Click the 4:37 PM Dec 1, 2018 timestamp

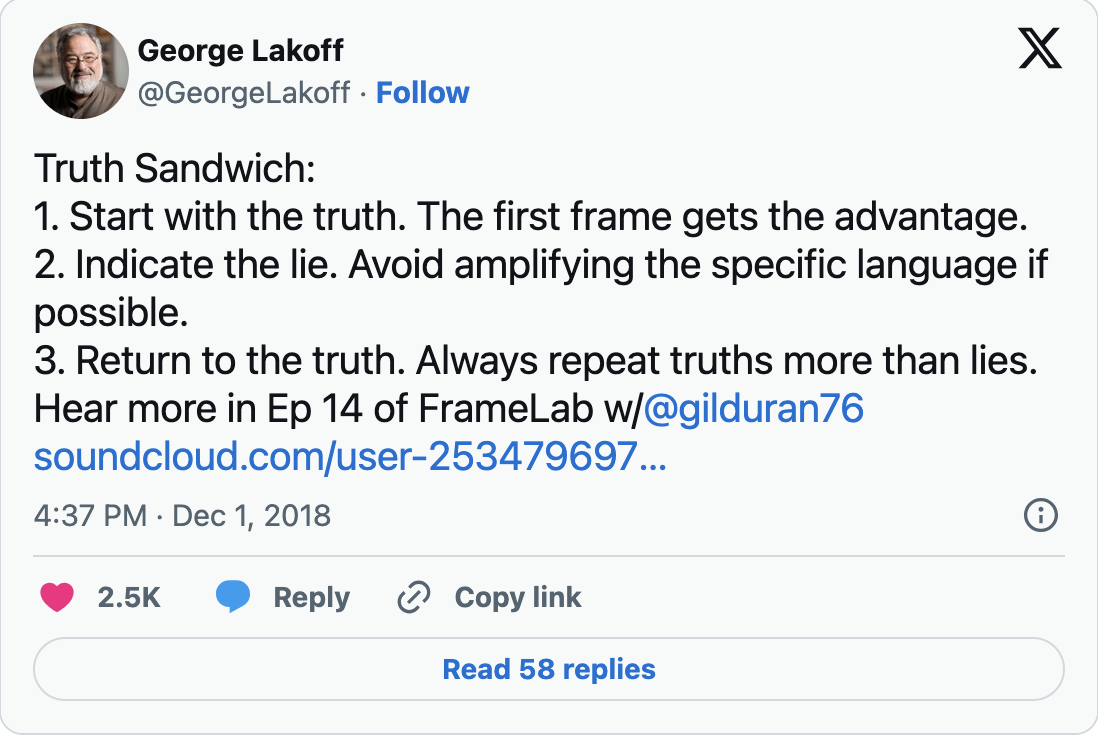point(182,515)
